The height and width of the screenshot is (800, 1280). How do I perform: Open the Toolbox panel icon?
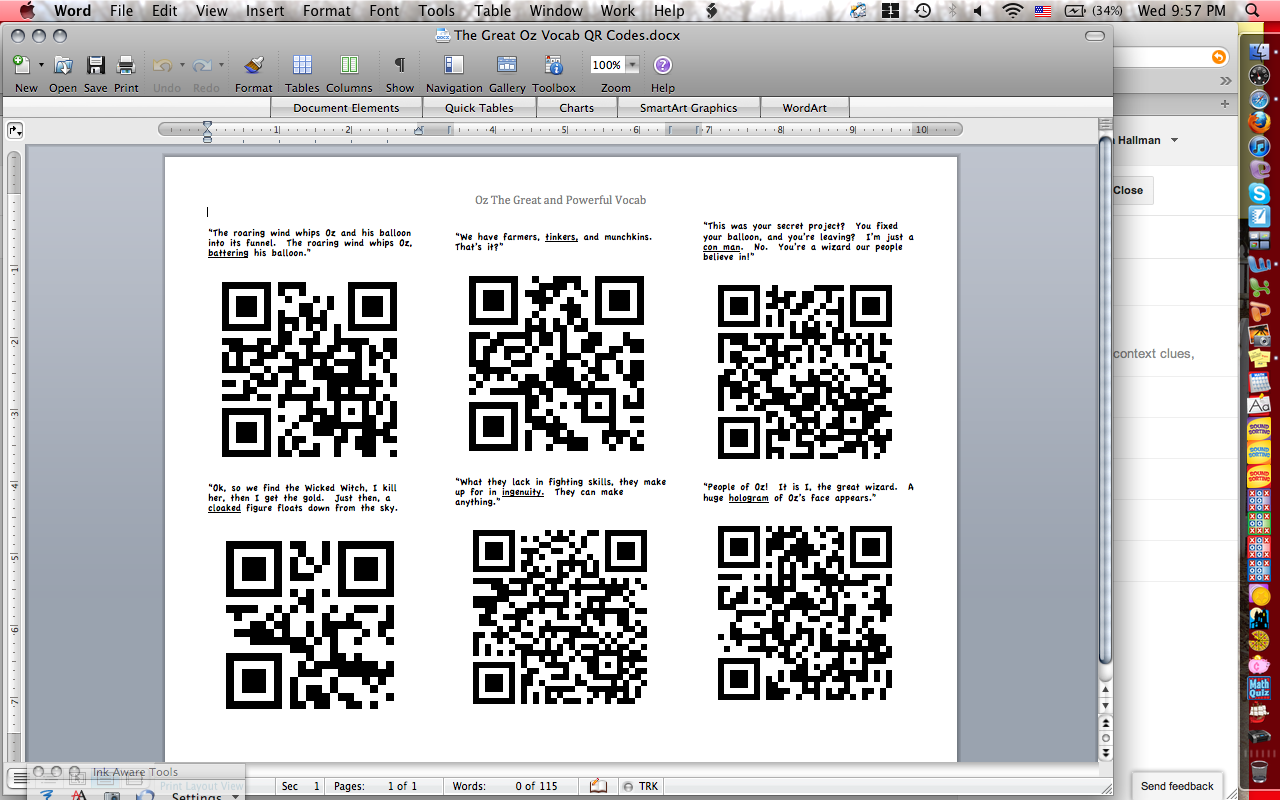coord(553,64)
